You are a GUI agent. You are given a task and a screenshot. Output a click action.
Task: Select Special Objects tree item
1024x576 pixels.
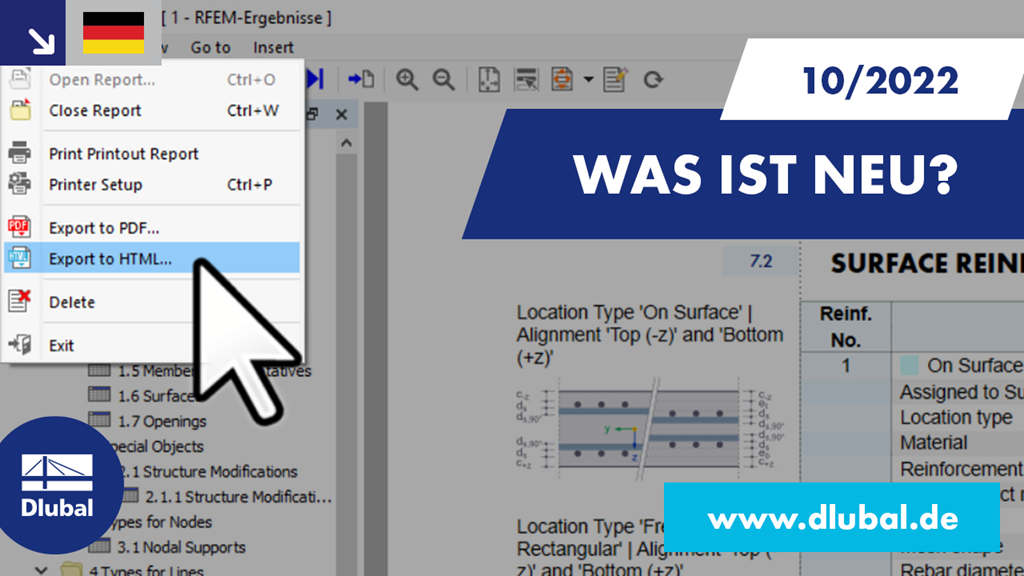157,447
